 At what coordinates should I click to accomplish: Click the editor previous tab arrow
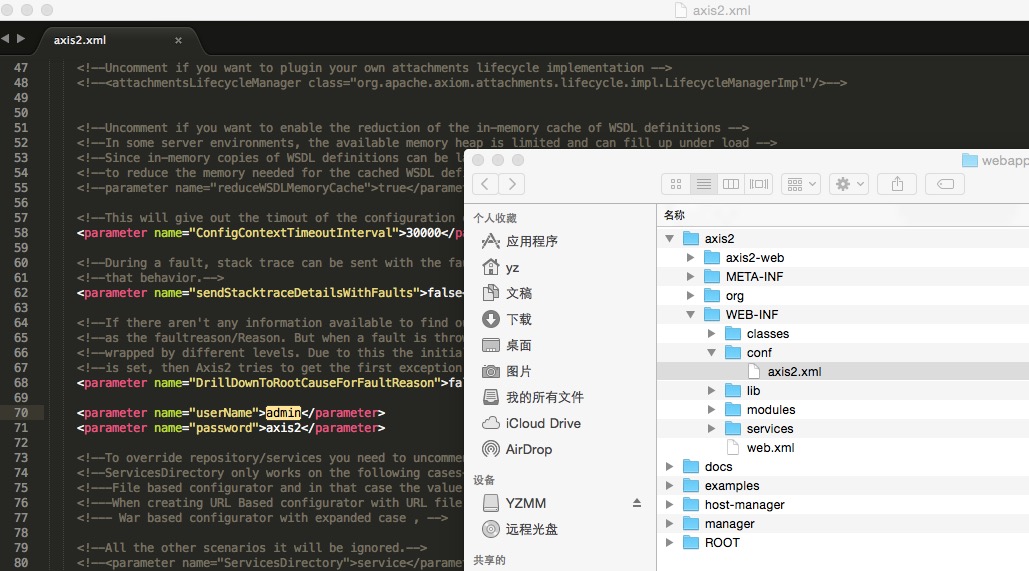pos(5,39)
